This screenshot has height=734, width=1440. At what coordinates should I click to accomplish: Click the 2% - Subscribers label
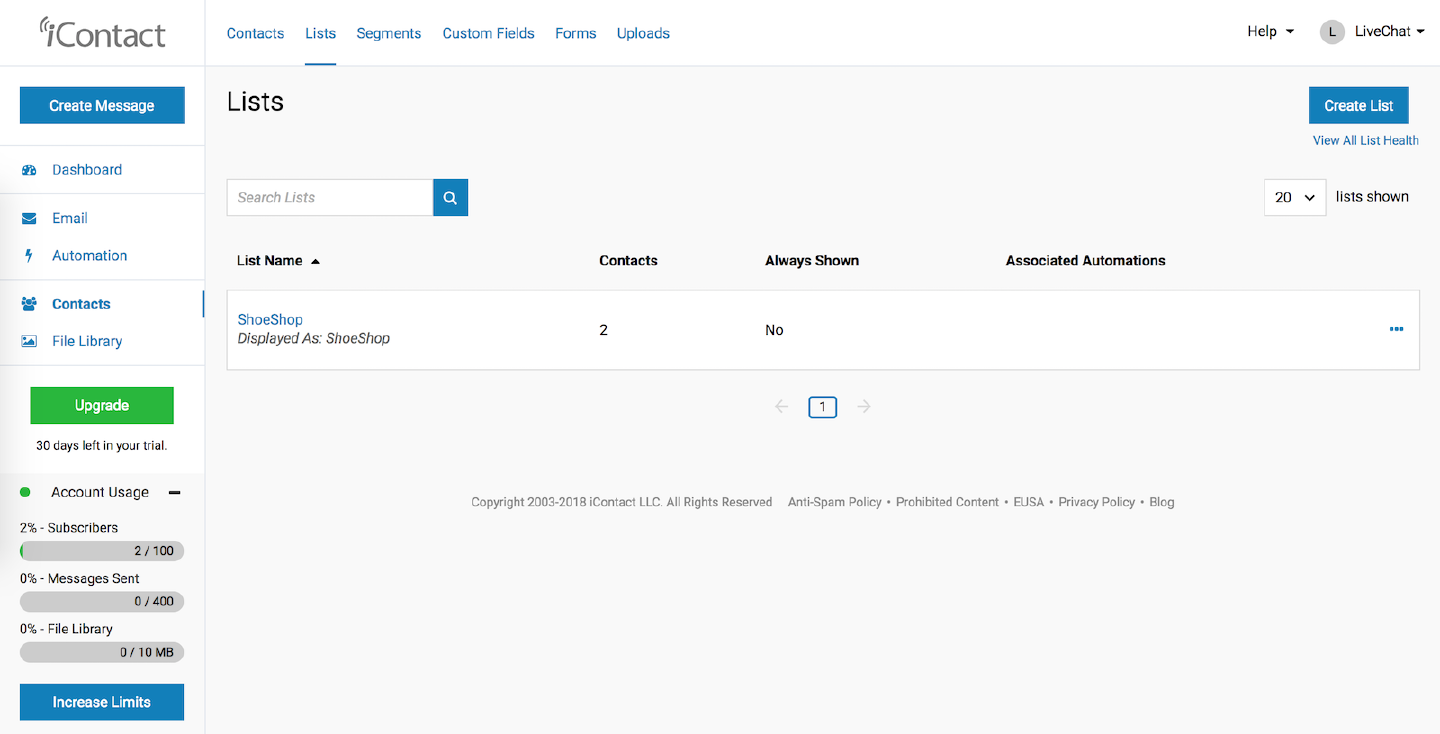(69, 528)
